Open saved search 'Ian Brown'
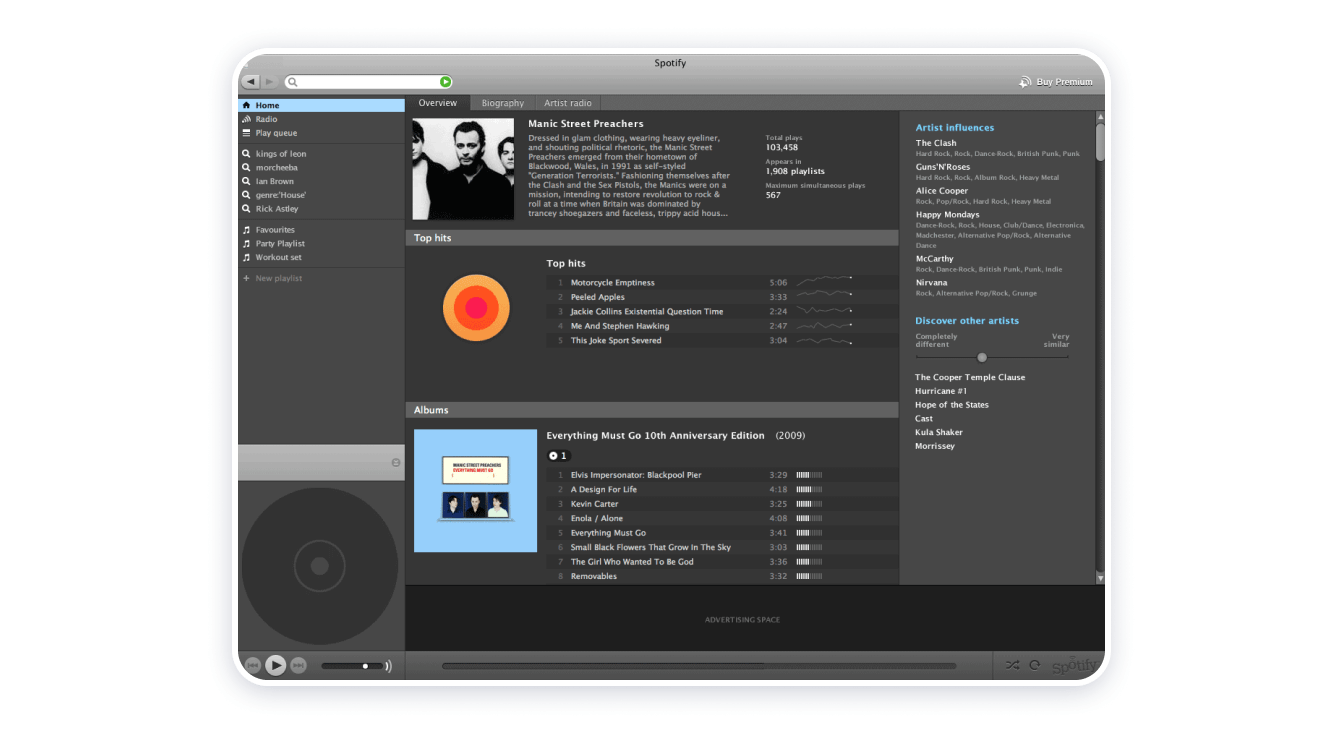The width and height of the screenshot is (1344, 734). click(x=321, y=182)
